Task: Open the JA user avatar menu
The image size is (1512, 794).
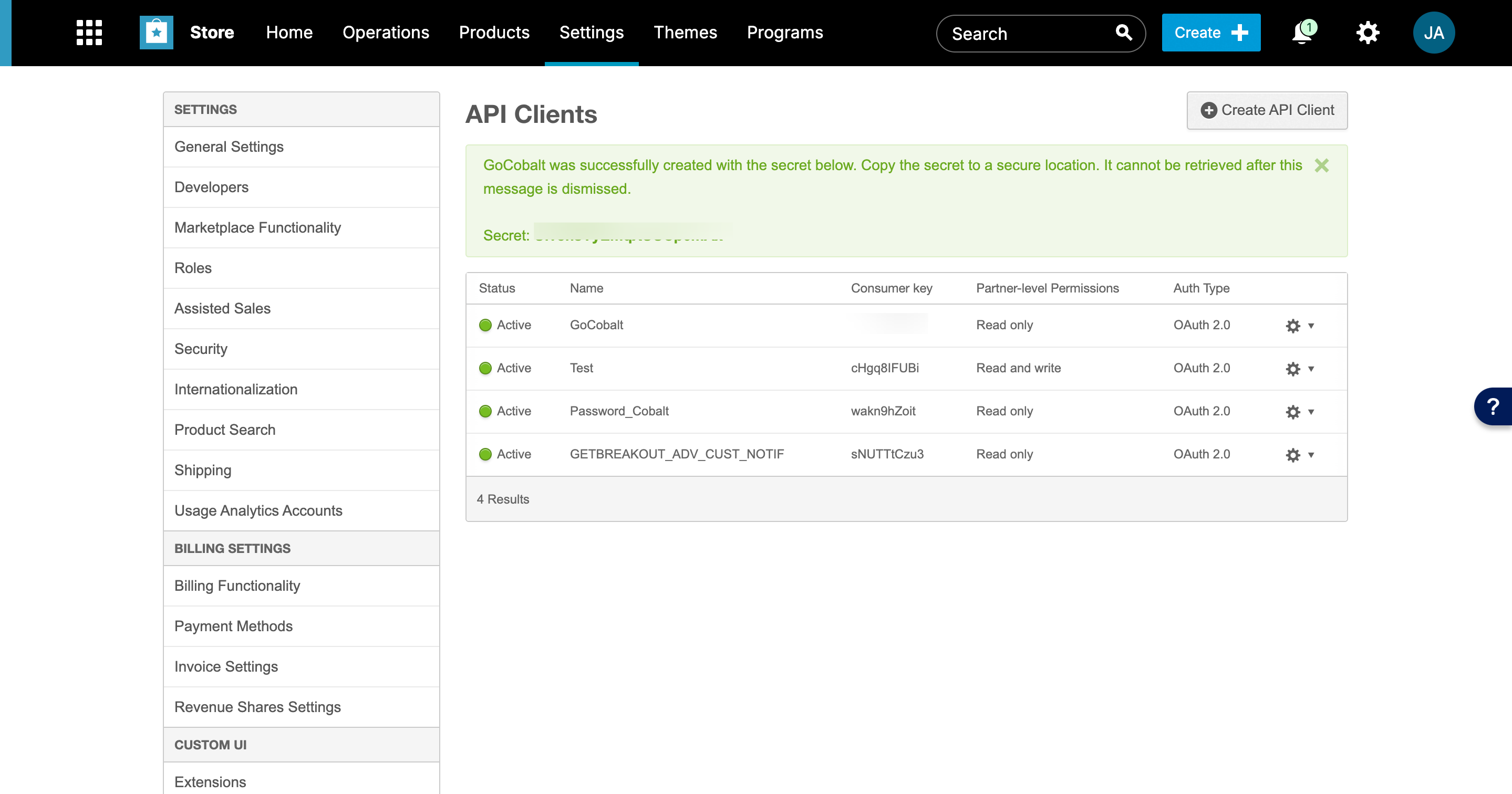Action: 1433,32
